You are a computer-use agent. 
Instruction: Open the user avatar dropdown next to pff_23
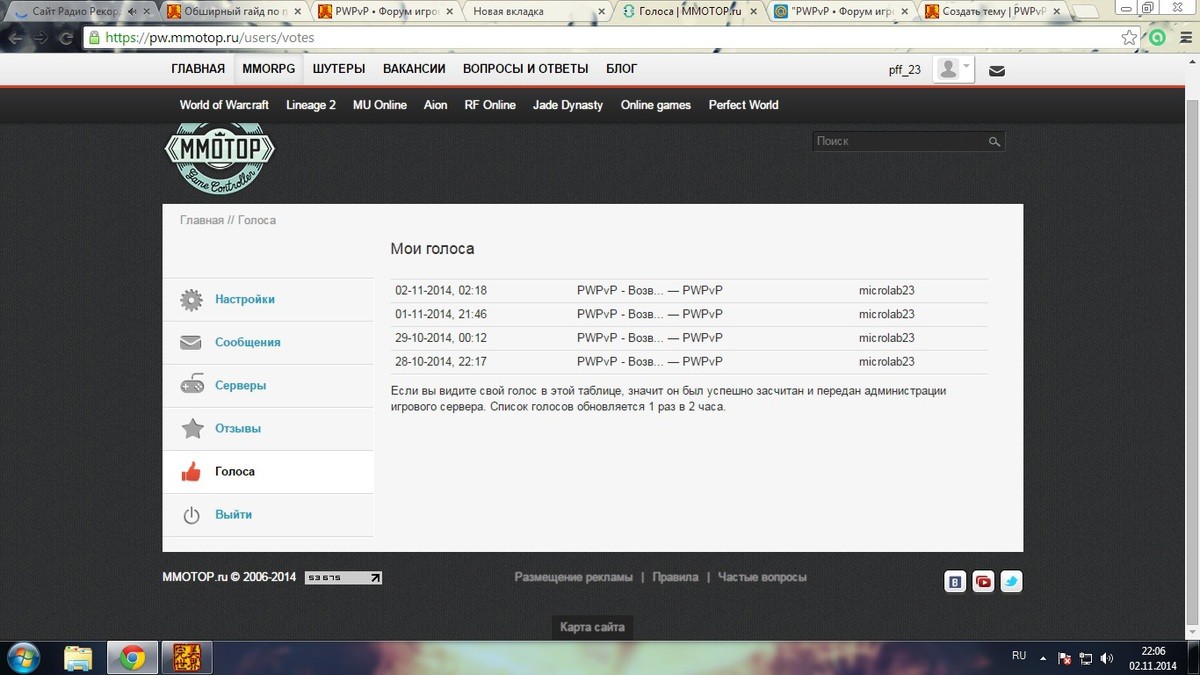coord(953,69)
